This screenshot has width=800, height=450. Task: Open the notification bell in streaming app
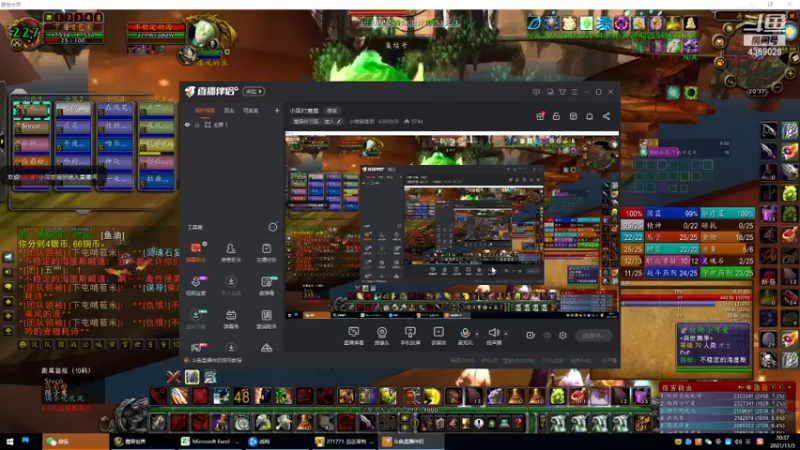[589, 116]
